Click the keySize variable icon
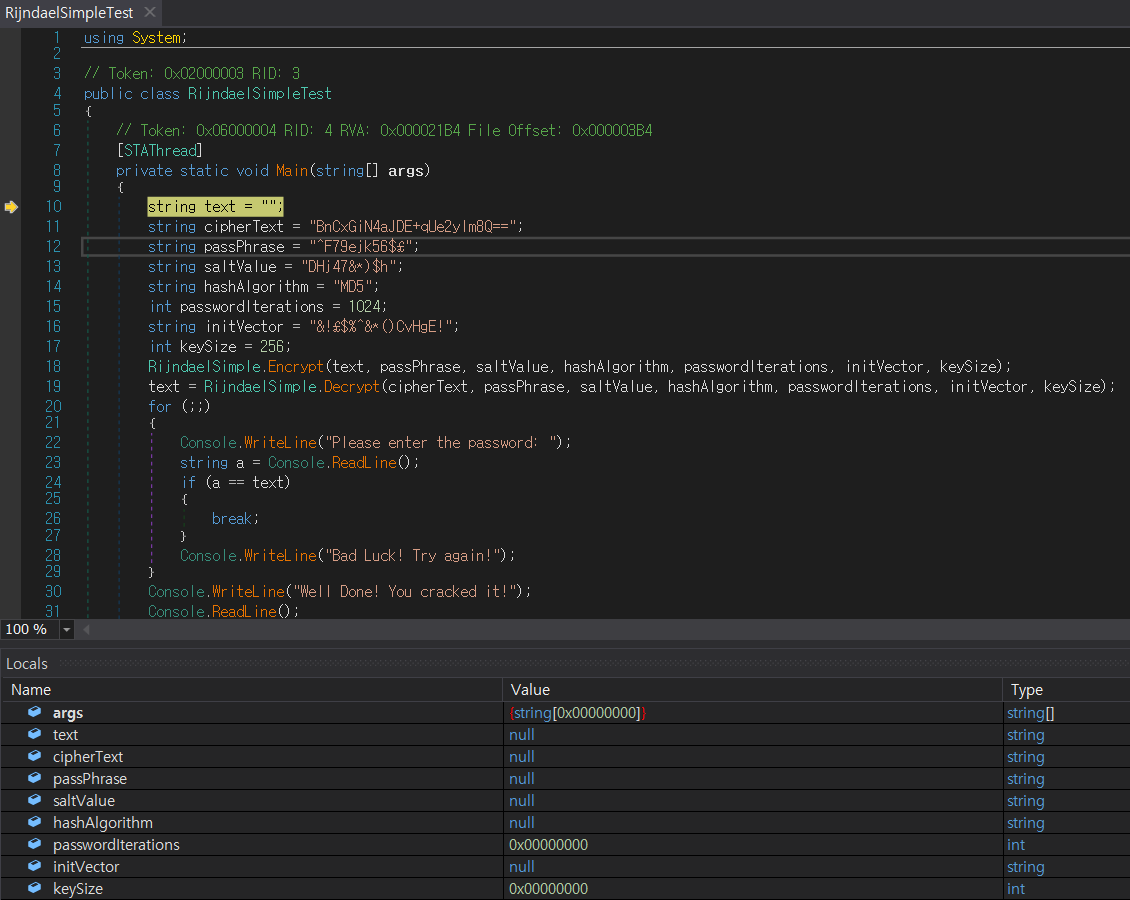 pos(35,888)
